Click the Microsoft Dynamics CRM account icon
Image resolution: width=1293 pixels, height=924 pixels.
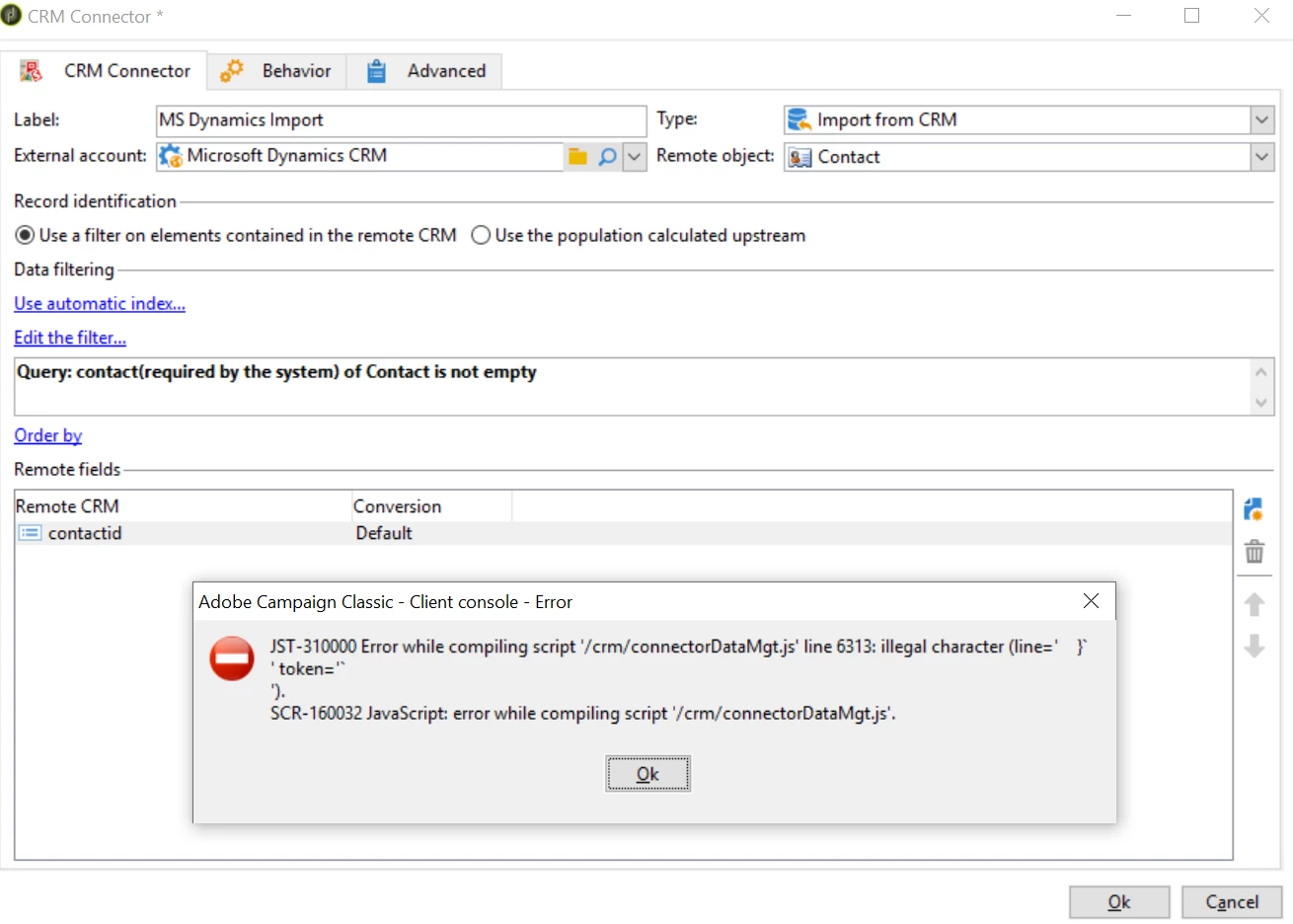(x=171, y=156)
